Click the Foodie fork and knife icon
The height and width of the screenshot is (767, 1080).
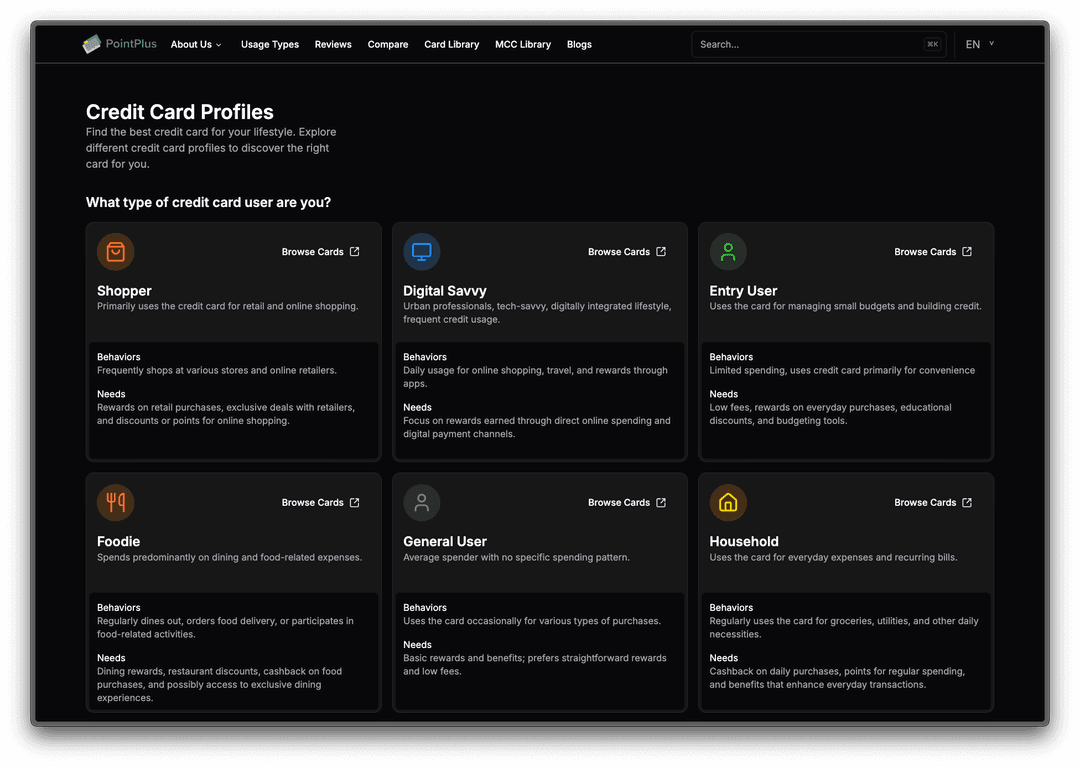[x=115, y=502]
